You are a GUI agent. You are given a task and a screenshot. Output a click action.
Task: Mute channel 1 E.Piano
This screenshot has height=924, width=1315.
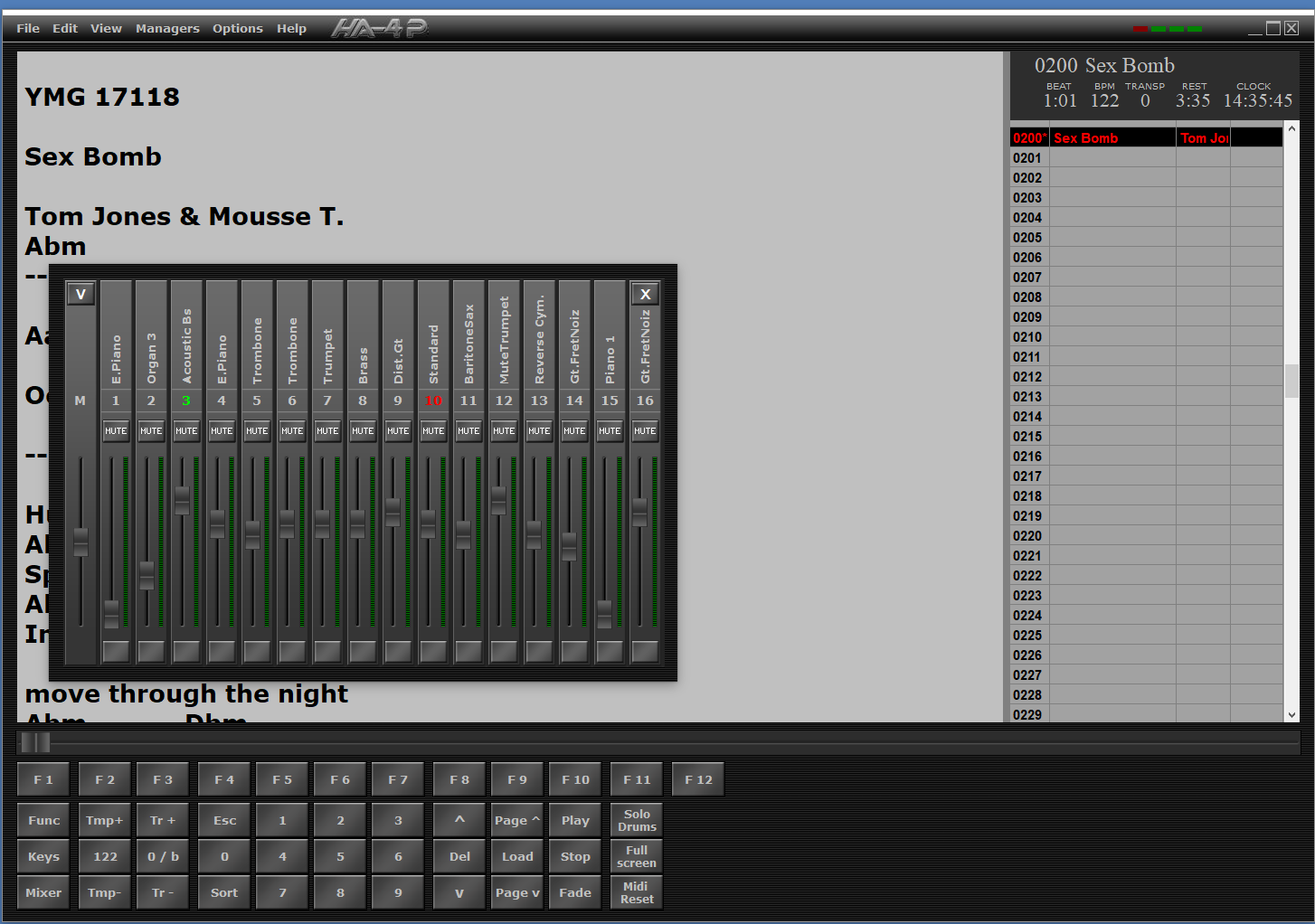point(116,430)
